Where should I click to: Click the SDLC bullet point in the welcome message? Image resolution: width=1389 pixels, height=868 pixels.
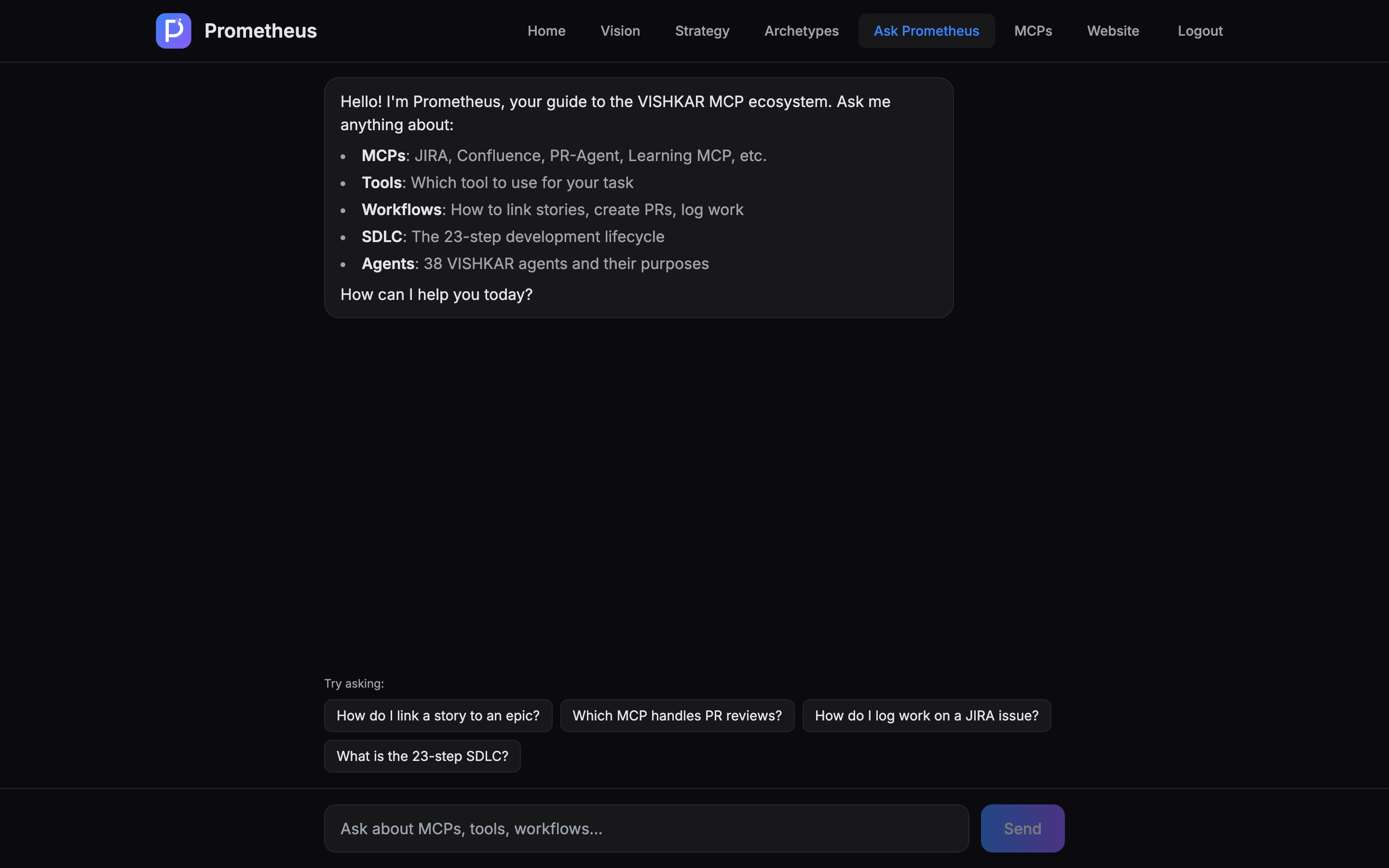click(513, 236)
